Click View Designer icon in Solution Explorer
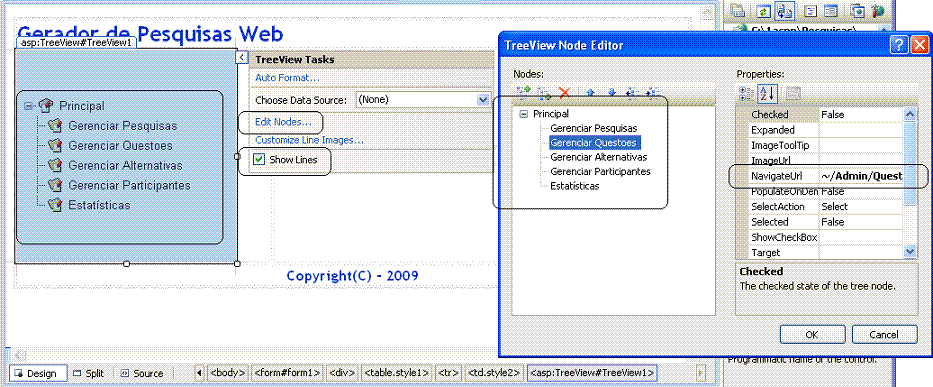 [831, 11]
